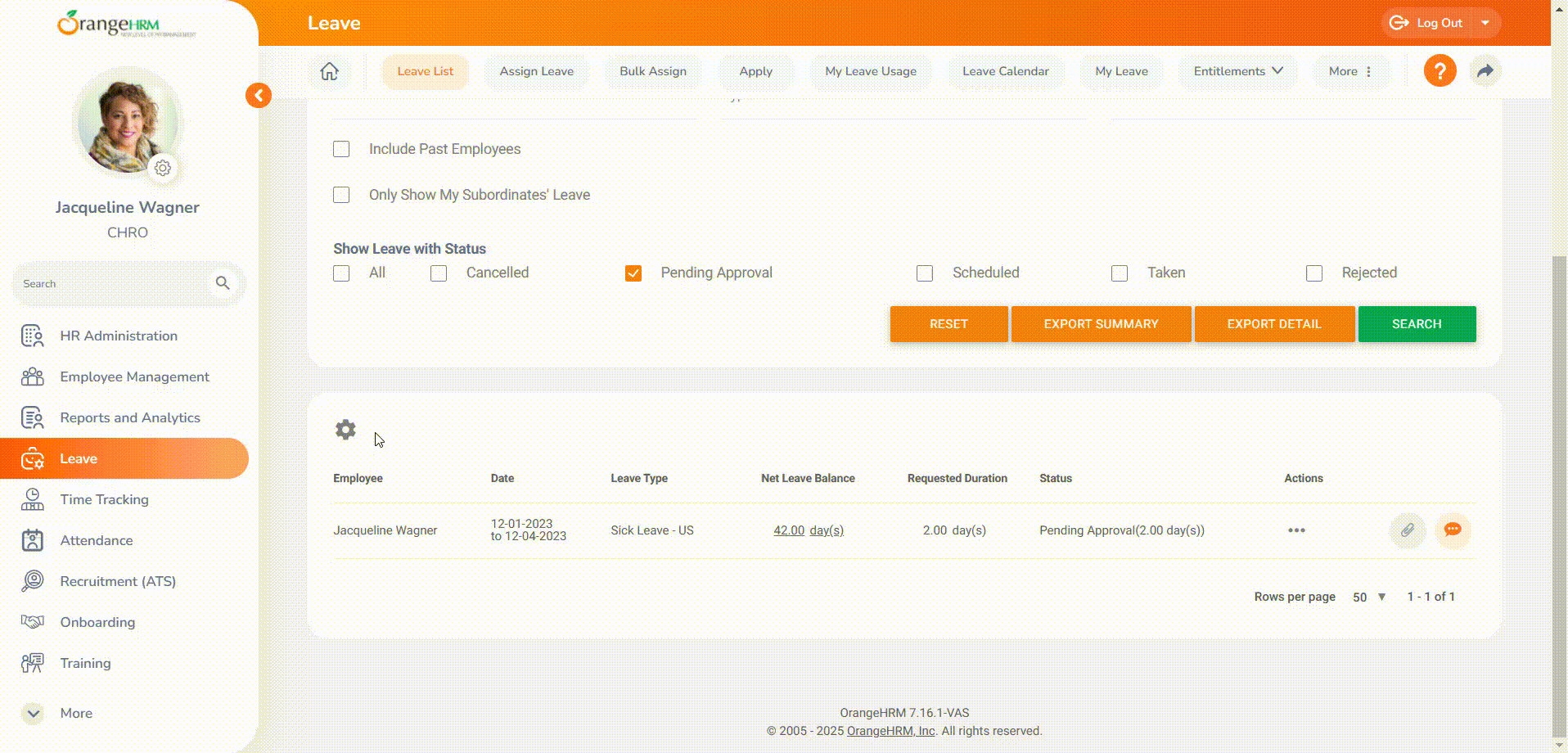Click the Onboarding handshake icon
Screen dimensions: 1568x753
[x=33, y=622]
